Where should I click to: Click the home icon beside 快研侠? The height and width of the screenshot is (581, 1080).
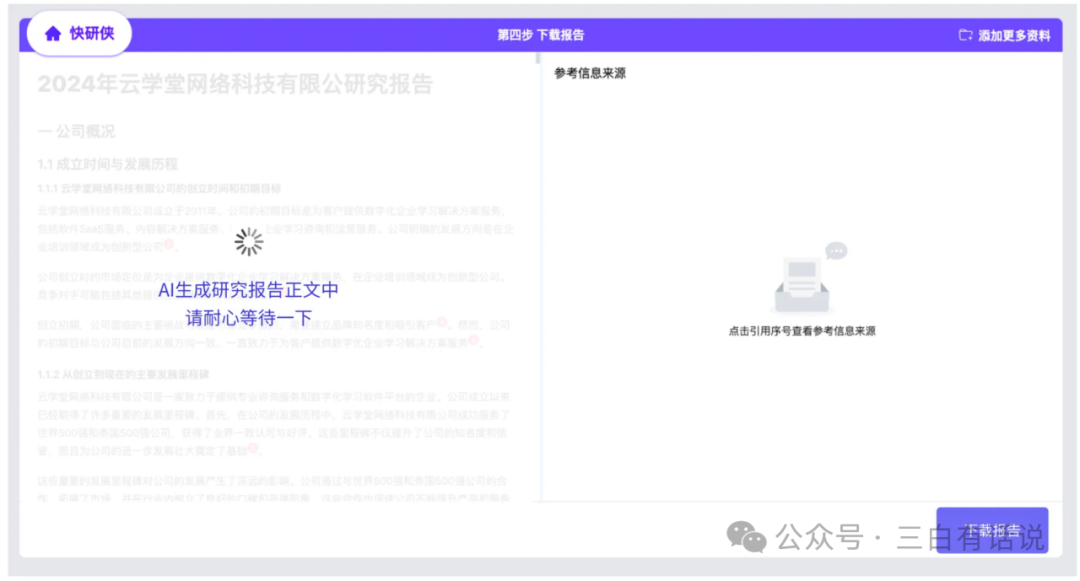53,34
